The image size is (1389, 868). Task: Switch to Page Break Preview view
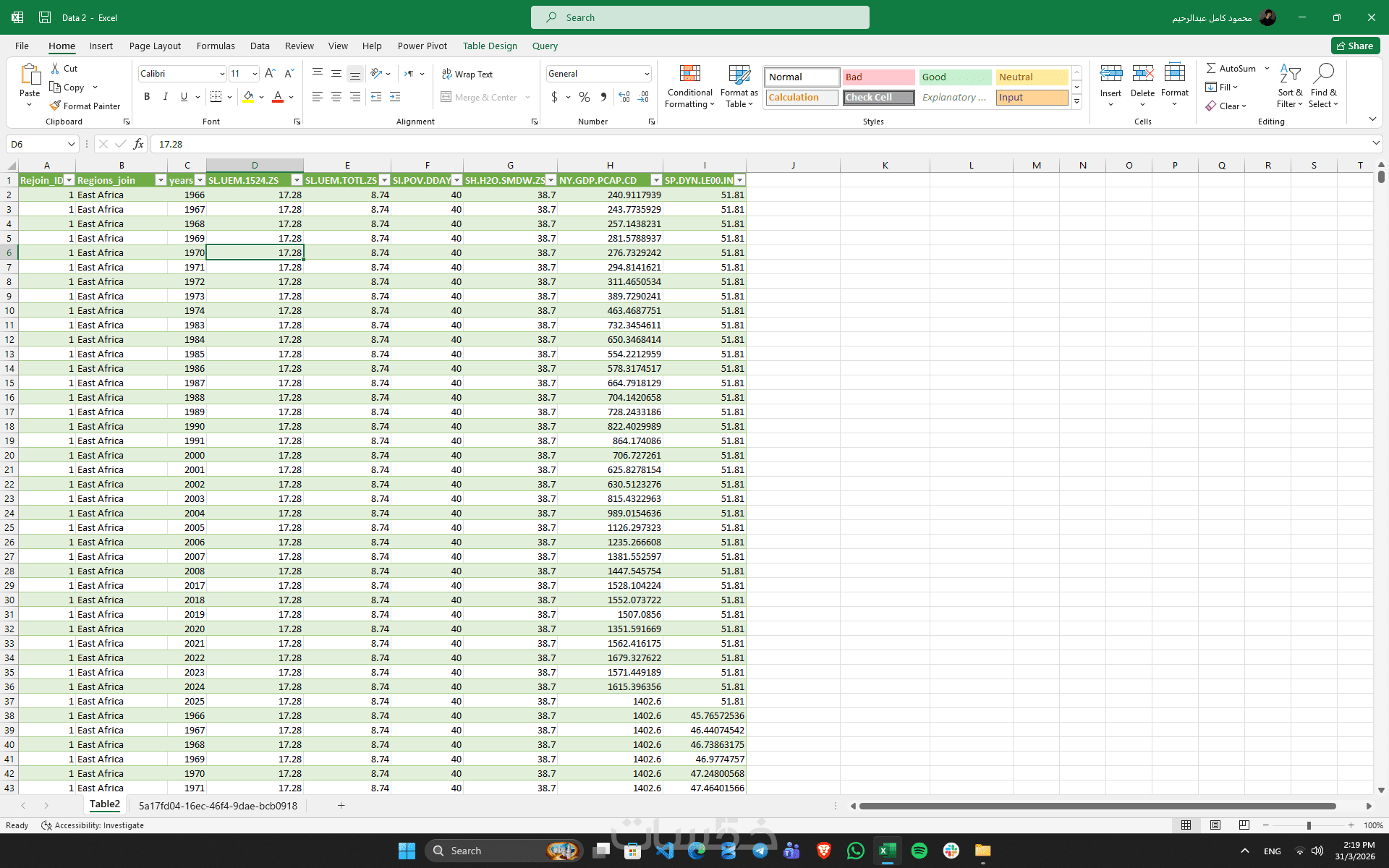point(1244,825)
